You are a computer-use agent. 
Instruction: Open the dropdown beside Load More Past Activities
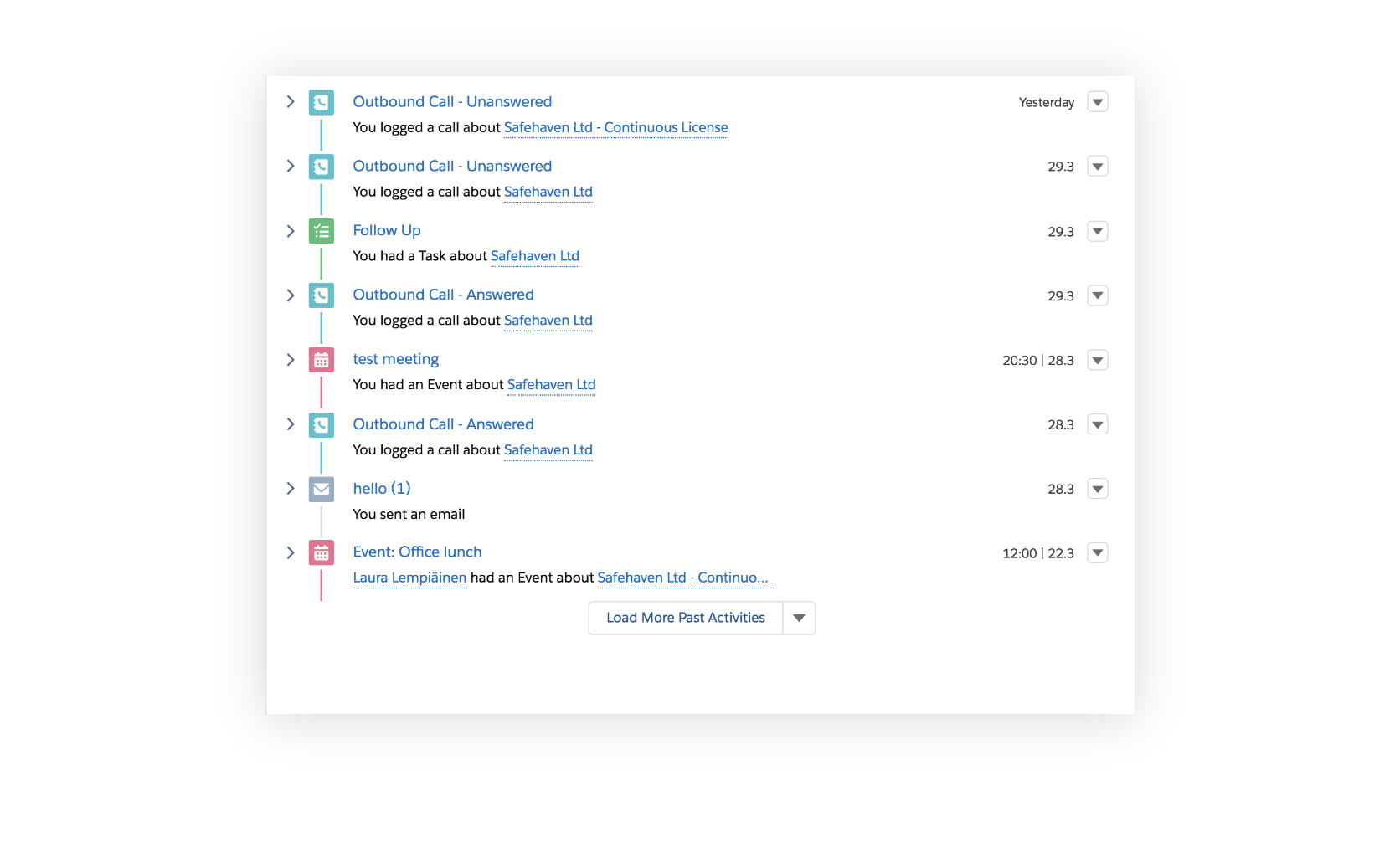tap(799, 618)
